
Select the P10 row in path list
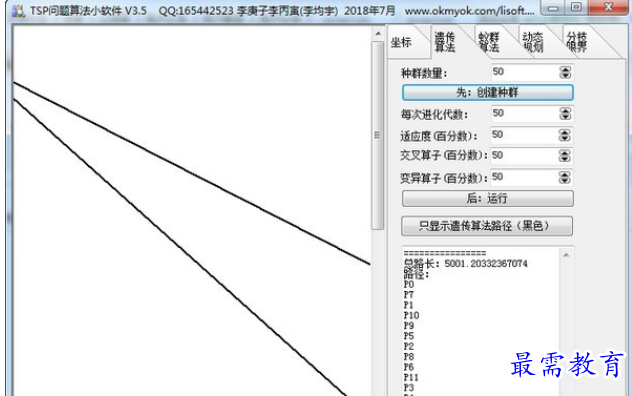(412, 315)
